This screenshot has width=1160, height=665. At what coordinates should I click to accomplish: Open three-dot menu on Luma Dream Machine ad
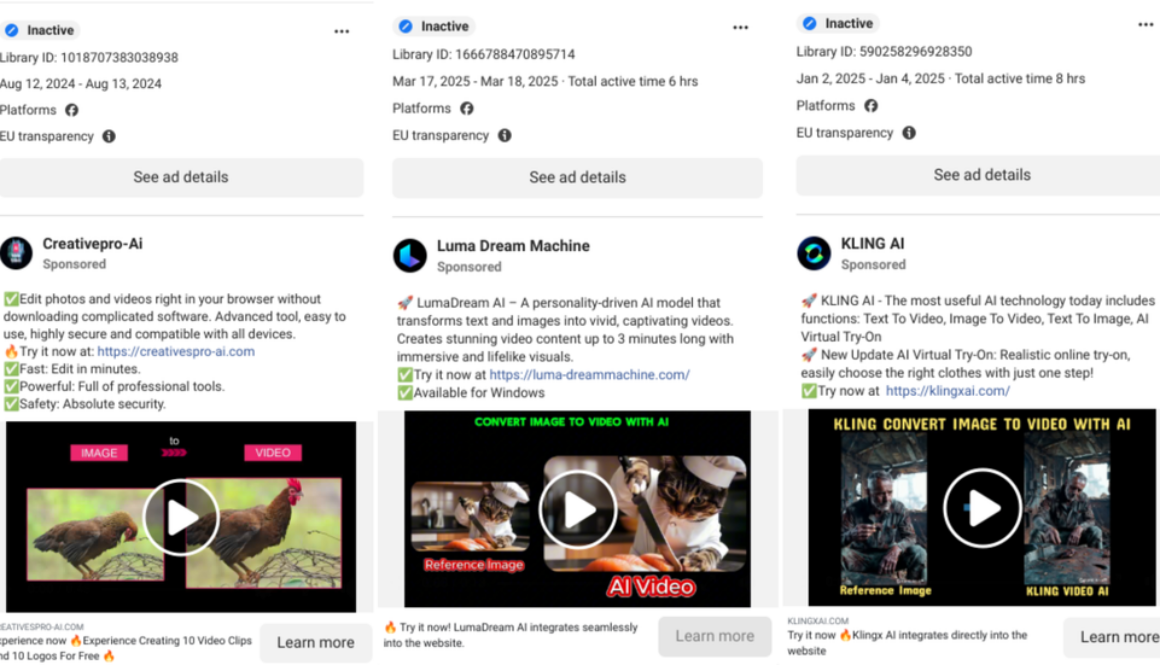click(740, 27)
